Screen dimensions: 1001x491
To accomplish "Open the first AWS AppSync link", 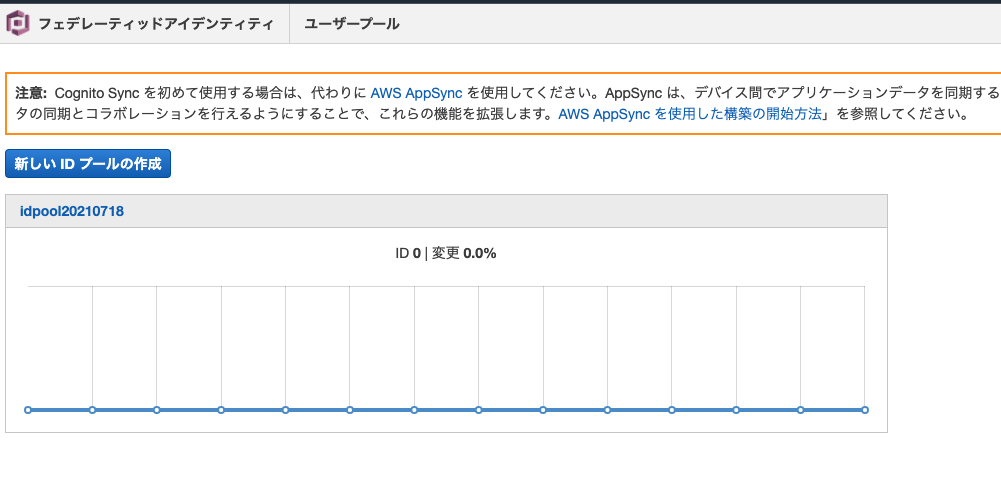I will 416,93.
